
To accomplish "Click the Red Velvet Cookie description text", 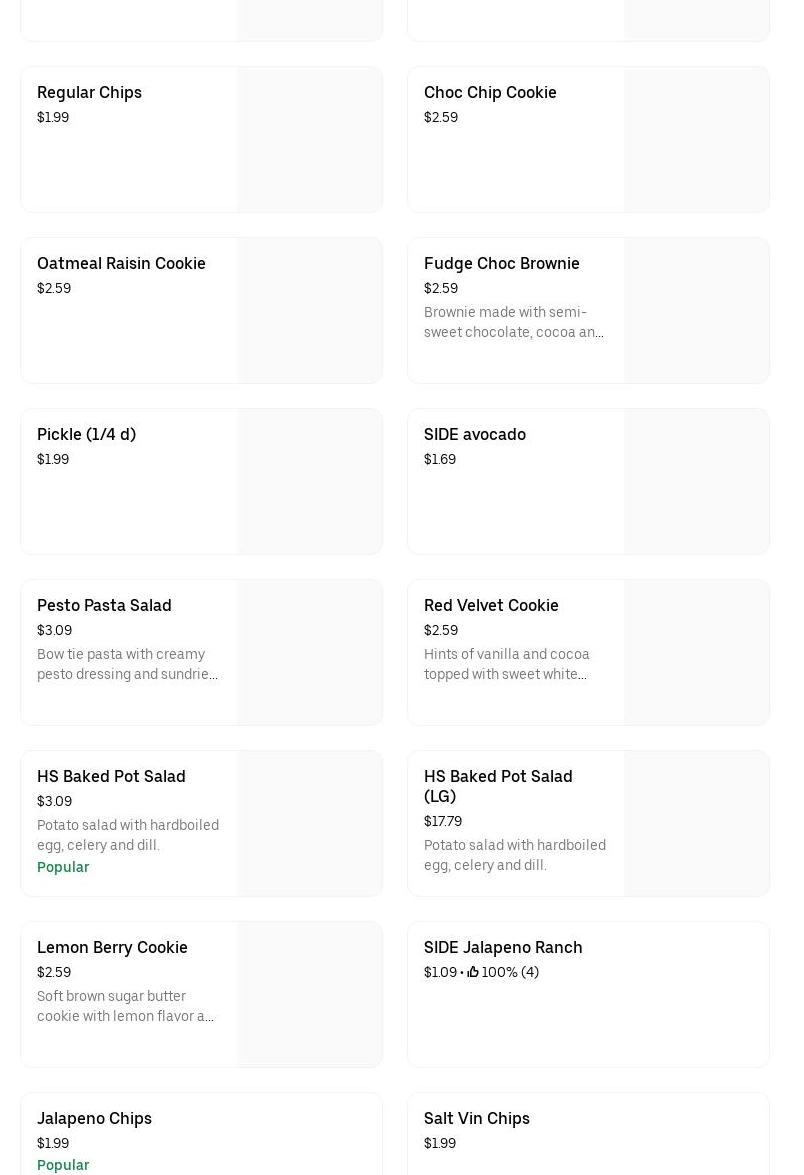I will 506,664.
